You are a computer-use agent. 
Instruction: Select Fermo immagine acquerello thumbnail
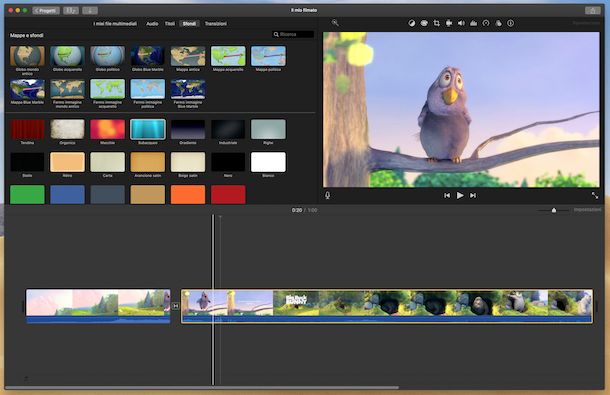click(108, 89)
